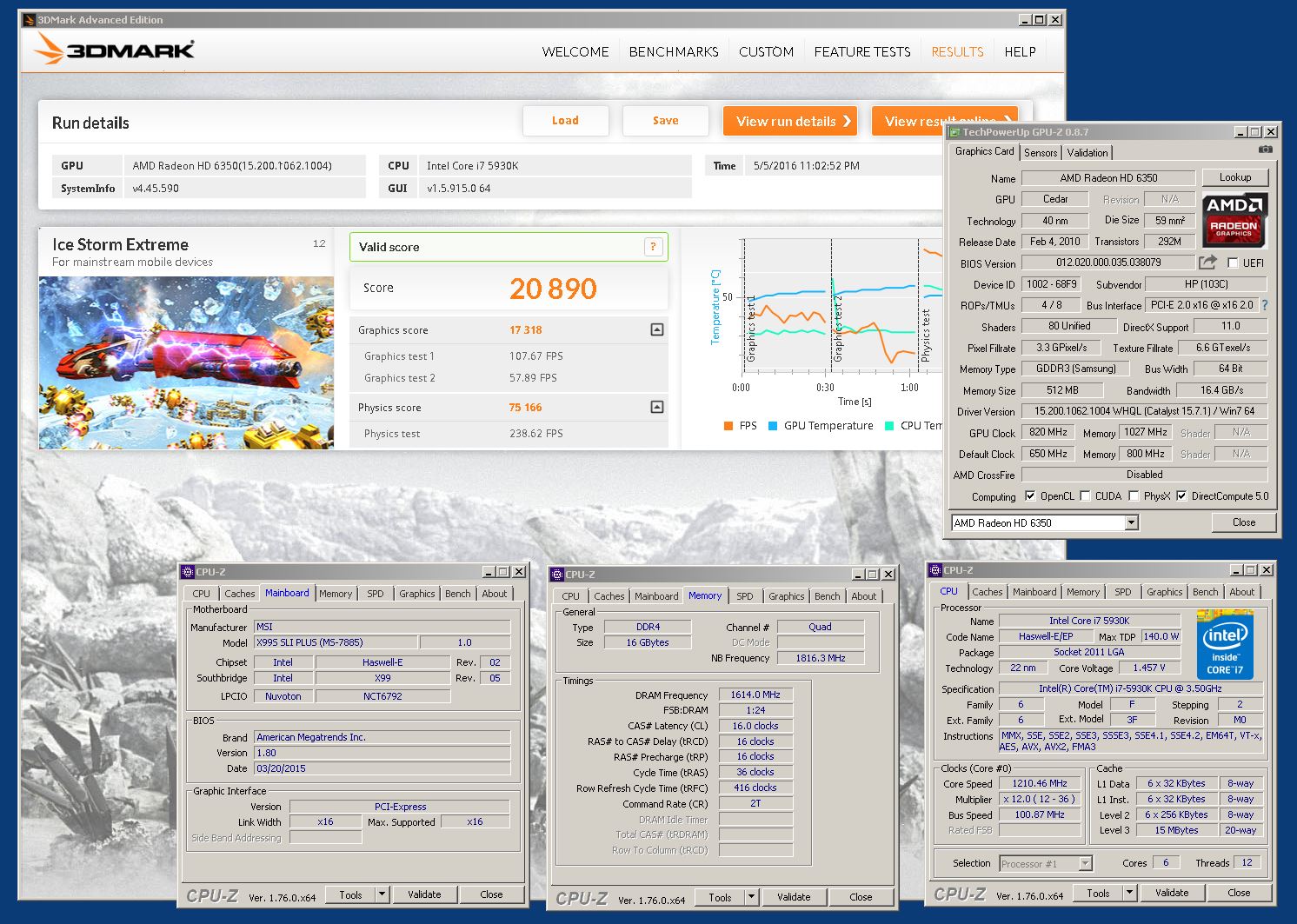Click the Bus Interface question mark in GPU-Z
Screen dimensions: 1297x924
[x=1265, y=305]
